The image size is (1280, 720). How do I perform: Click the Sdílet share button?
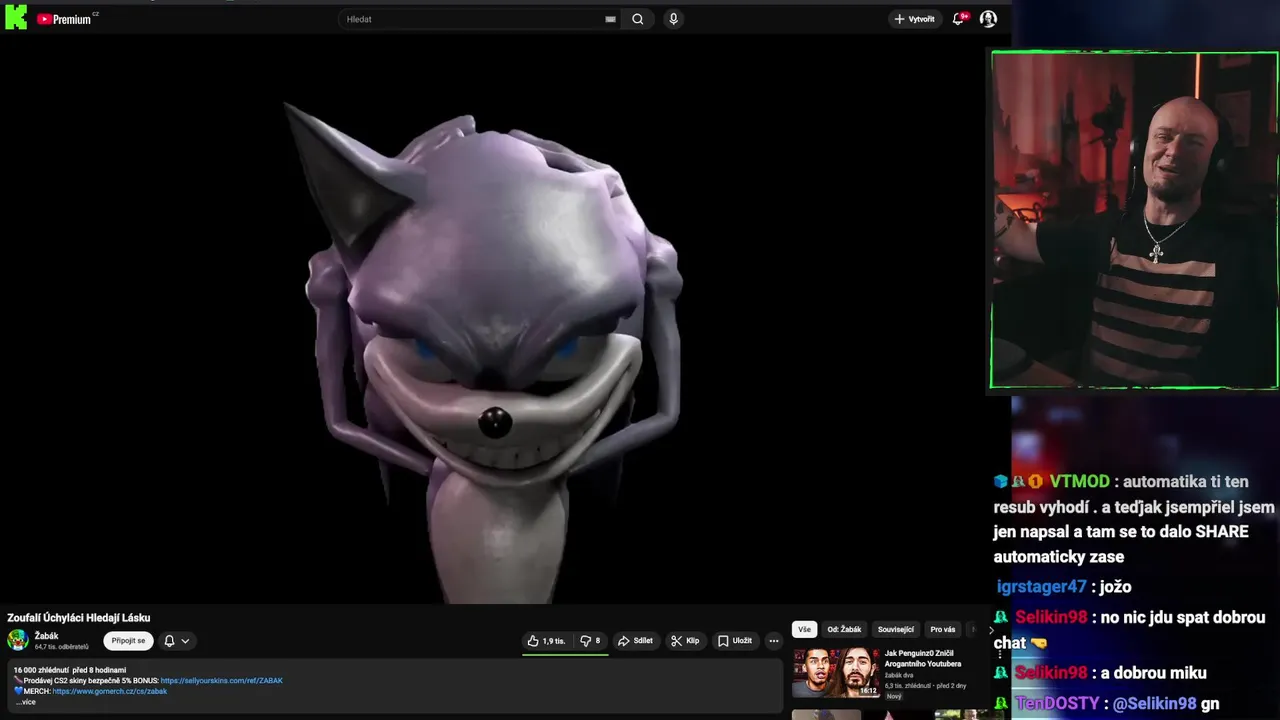tap(636, 641)
